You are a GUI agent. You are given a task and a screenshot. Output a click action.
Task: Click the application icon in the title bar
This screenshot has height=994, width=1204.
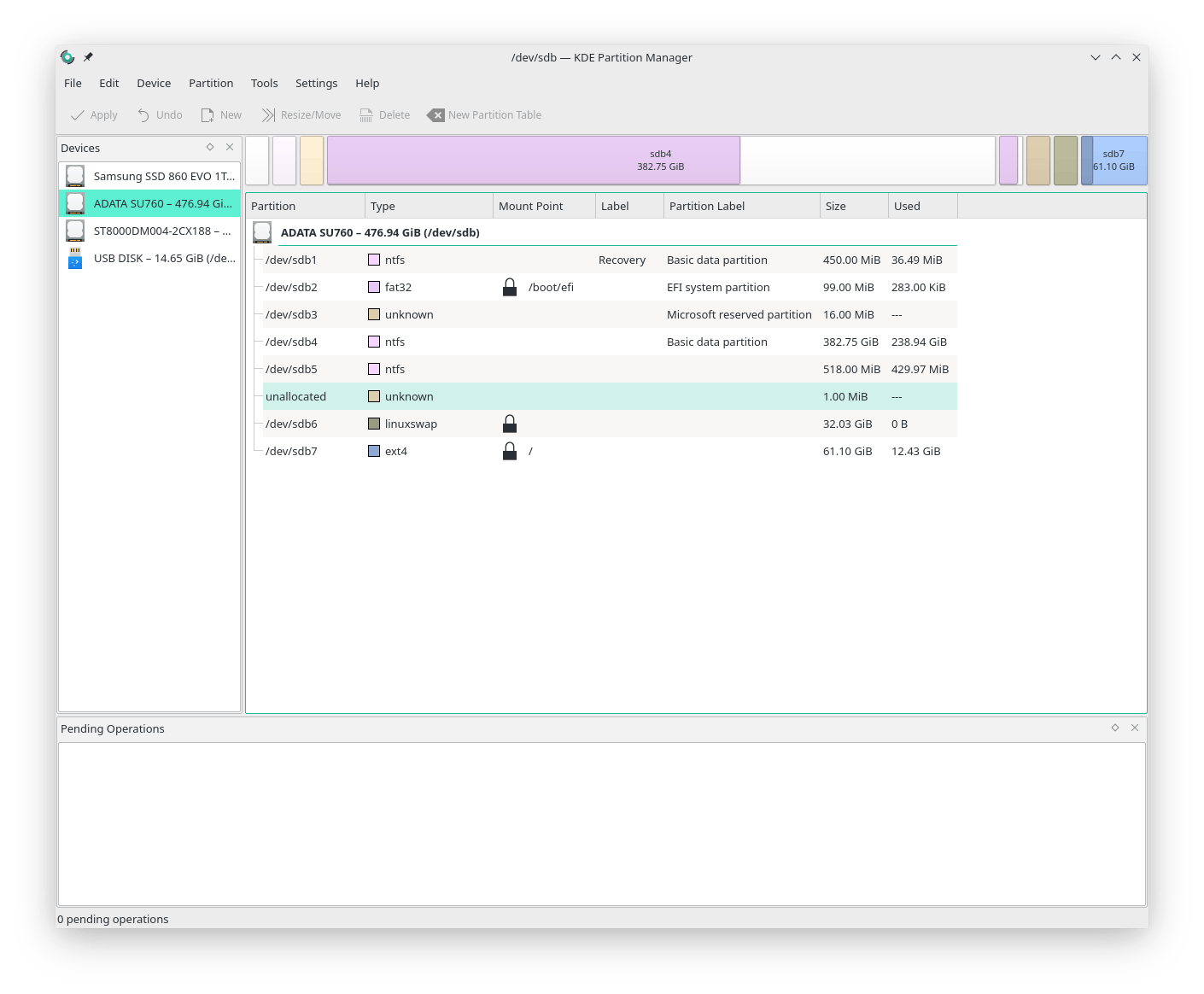click(67, 57)
